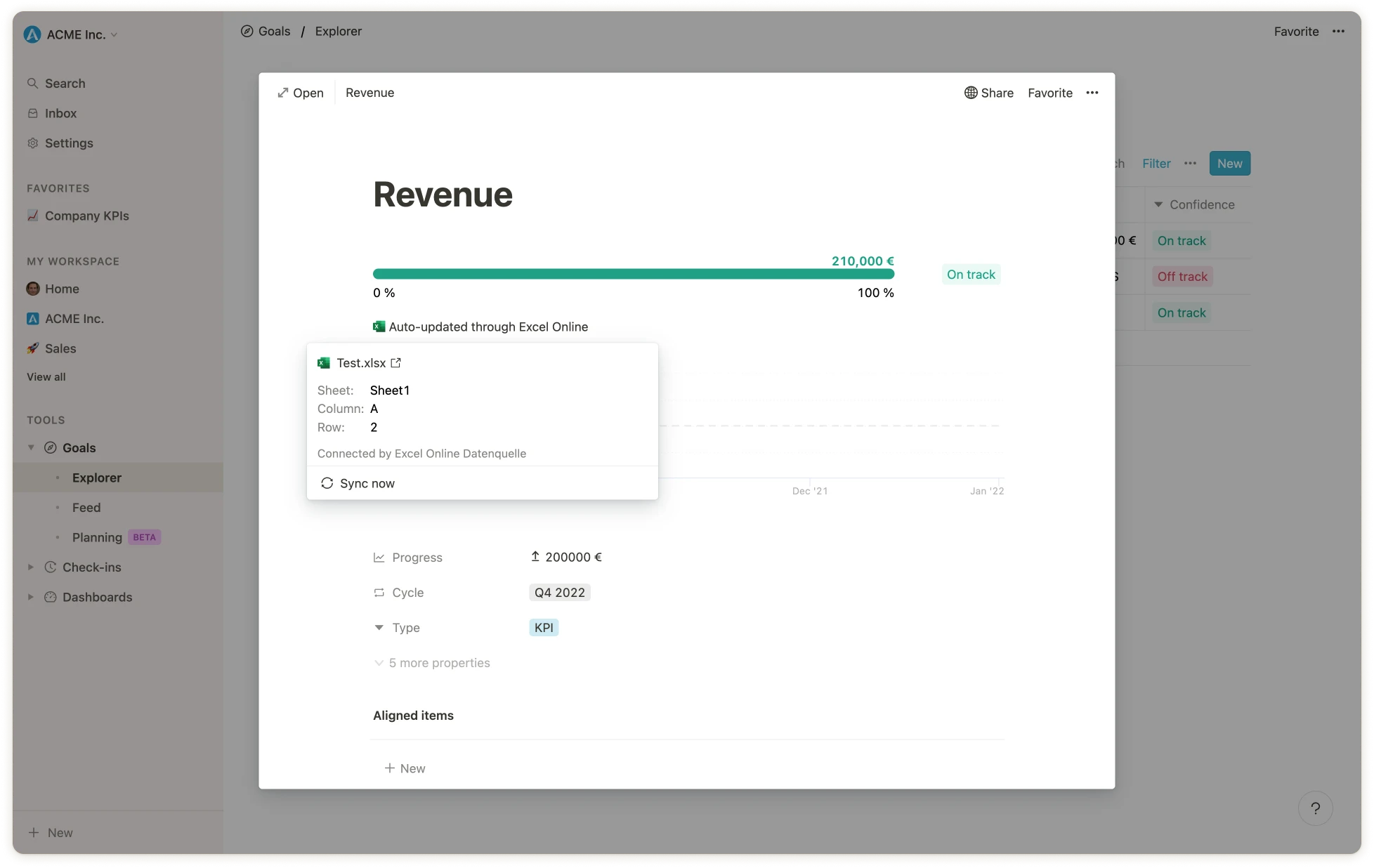This screenshot has height=868, width=1374.
Task: Click the Open expand arrows icon
Action: (x=283, y=93)
